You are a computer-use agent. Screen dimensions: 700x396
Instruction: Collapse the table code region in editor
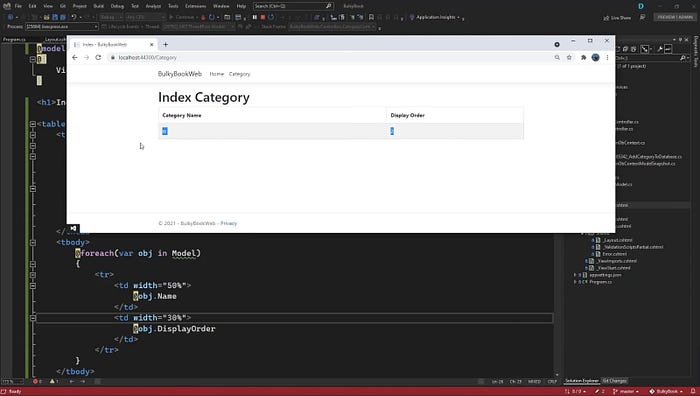(x=33, y=124)
